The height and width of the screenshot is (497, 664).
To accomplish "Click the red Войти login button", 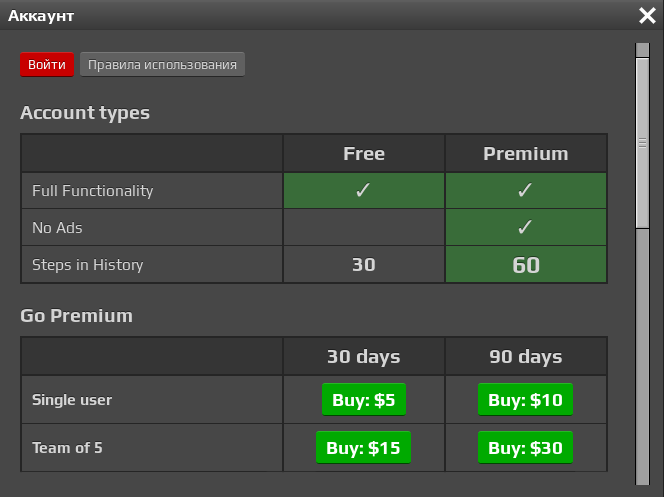I will pos(47,65).
